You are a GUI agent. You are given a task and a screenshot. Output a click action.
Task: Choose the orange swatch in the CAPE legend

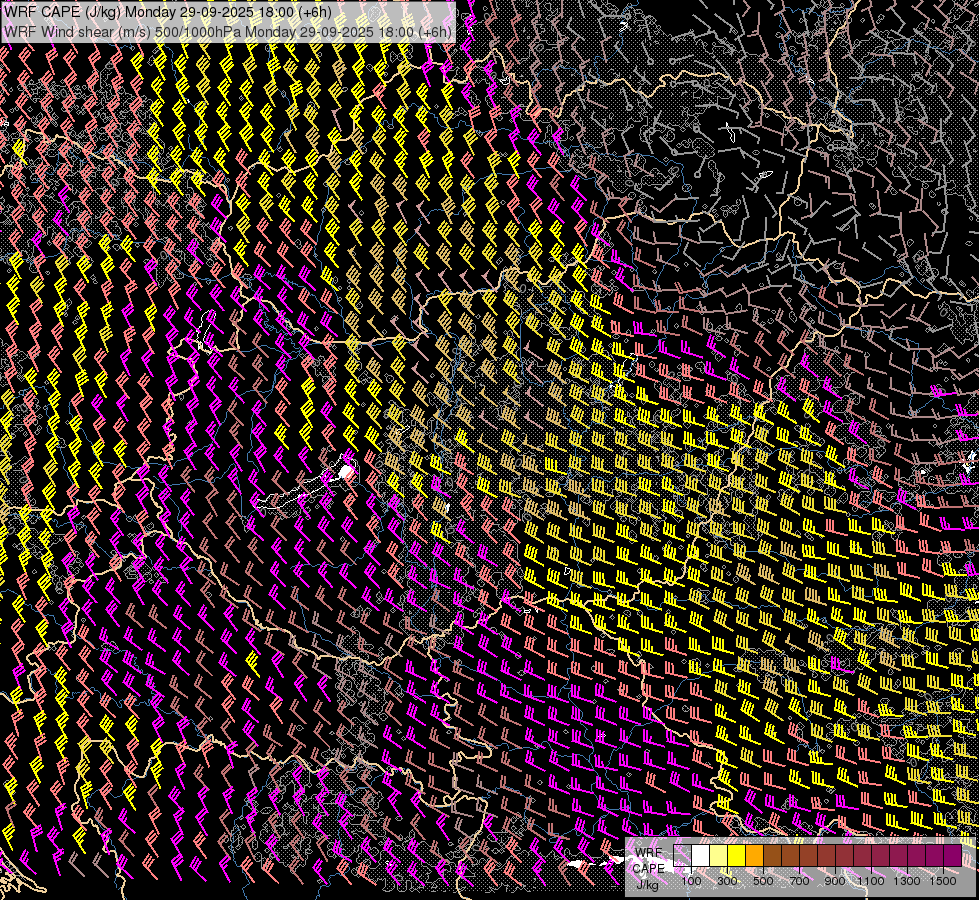point(755,856)
